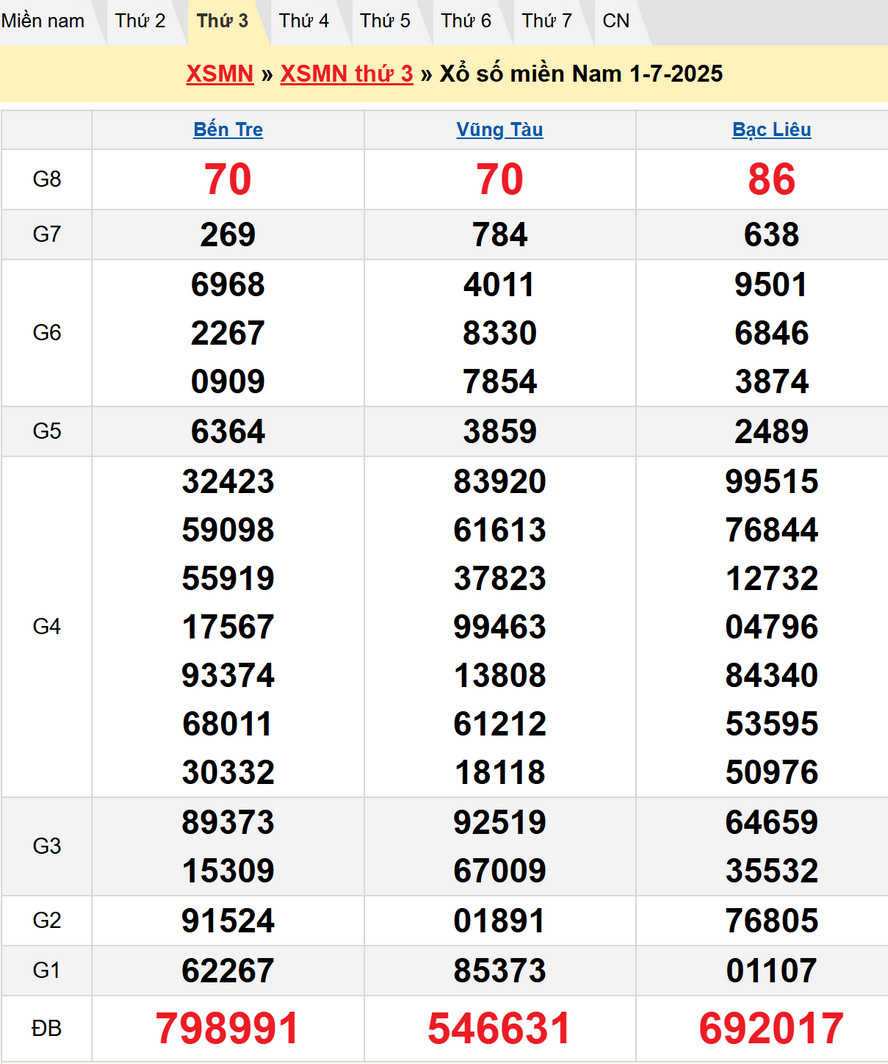Click the special prize number 546631
Screen dimensions: 888x1064
(500, 1028)
